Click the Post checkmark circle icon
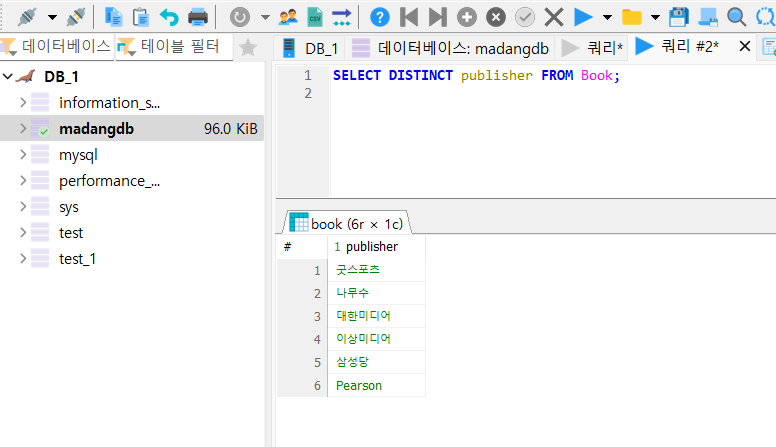The image size is (776, 447). [x=525, y=17]
